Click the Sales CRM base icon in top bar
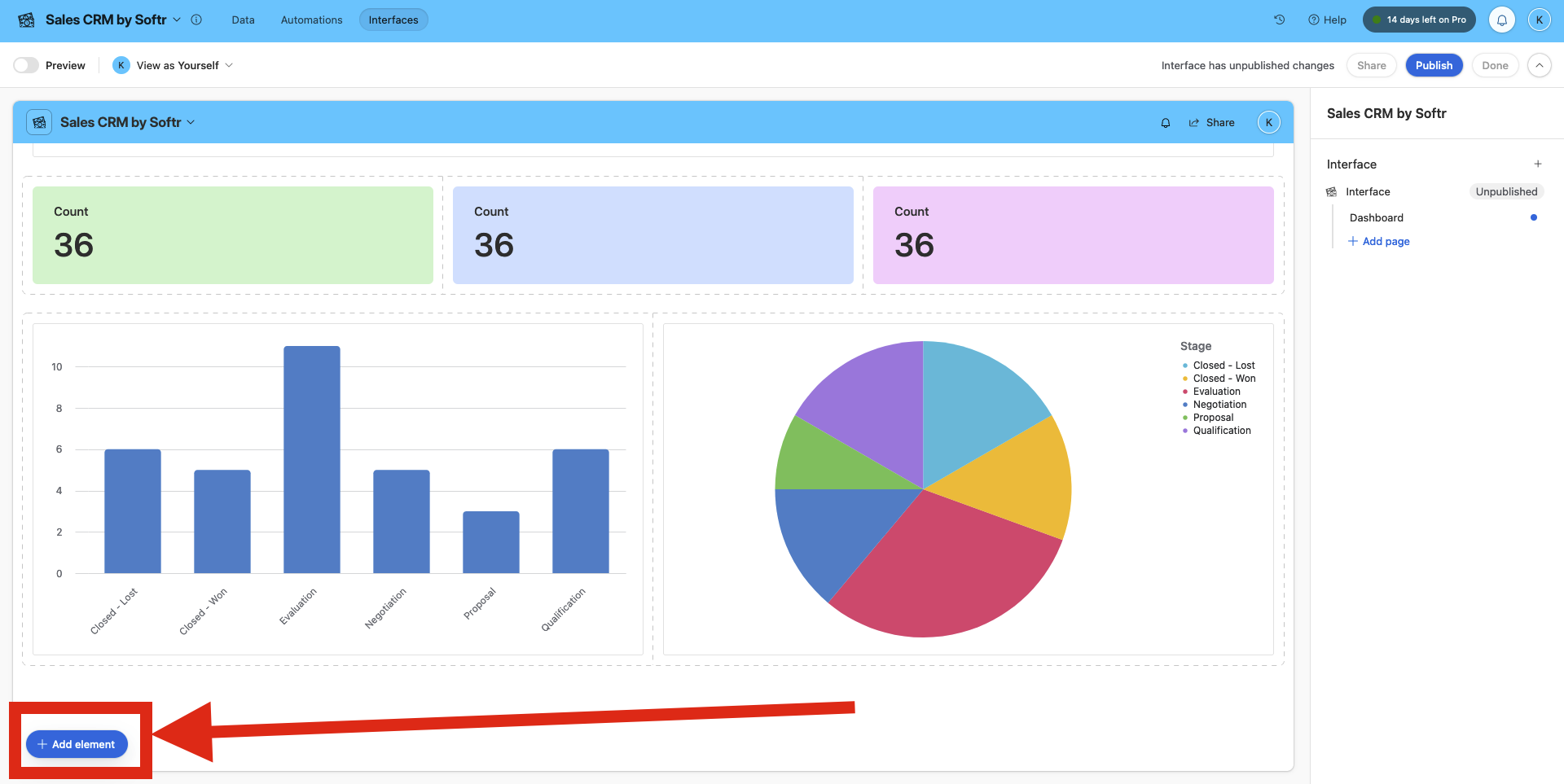1564x784 pixels. click(x=26, y=20)
